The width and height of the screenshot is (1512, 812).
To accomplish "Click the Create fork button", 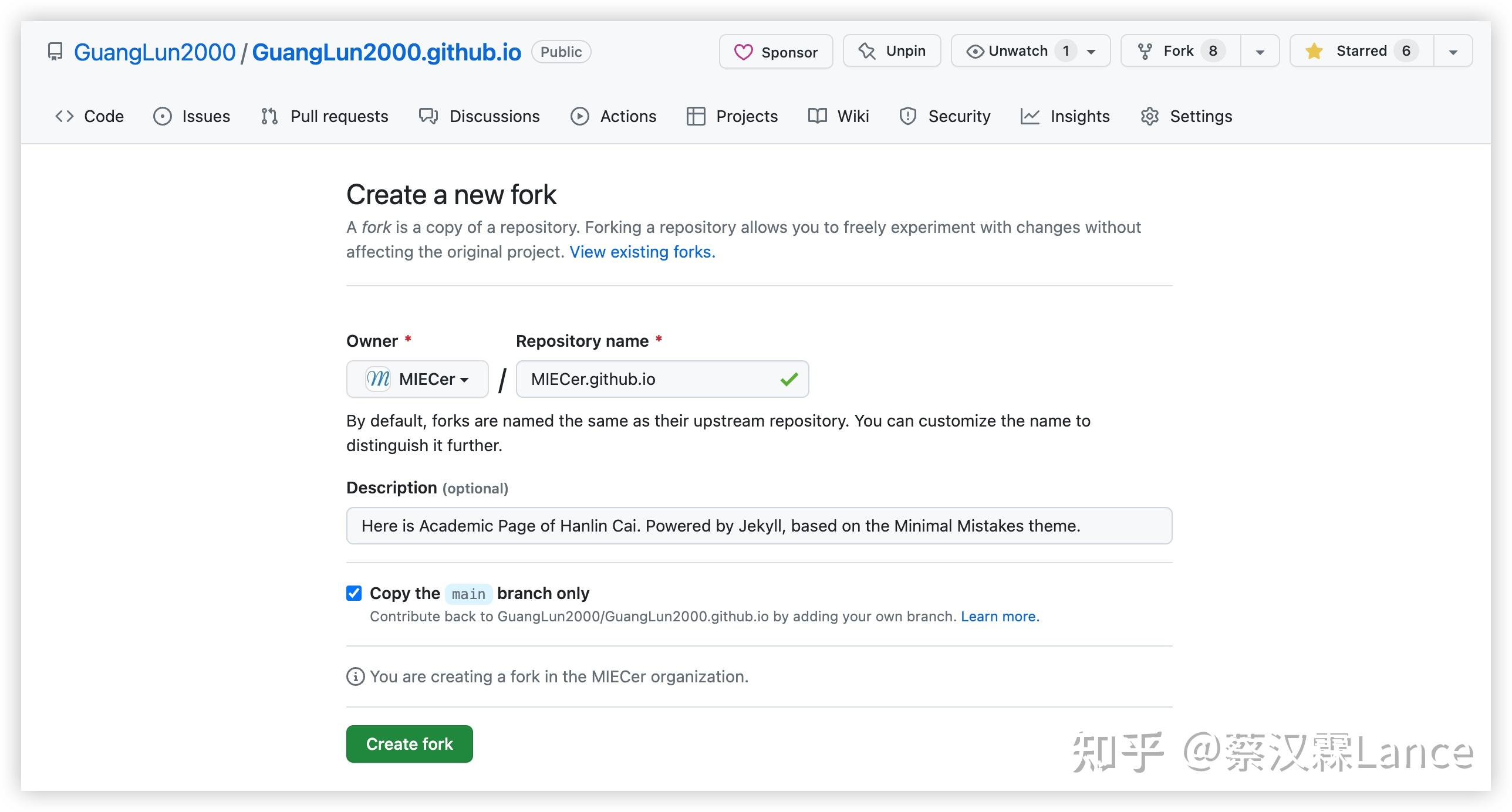I will (409, 743).
